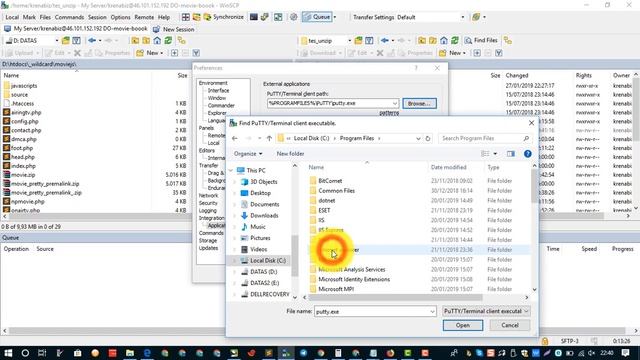Expand DATAS (D:) in navigation pane

tap(235, 272)
